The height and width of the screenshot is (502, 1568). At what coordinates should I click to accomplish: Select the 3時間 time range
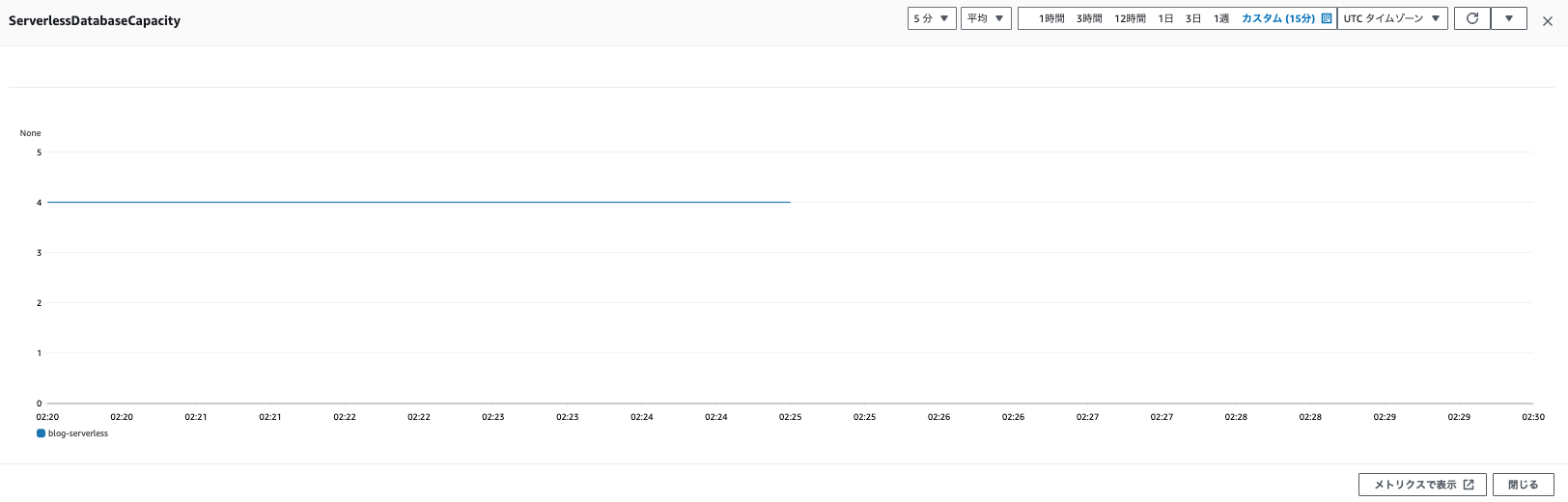1089,18
